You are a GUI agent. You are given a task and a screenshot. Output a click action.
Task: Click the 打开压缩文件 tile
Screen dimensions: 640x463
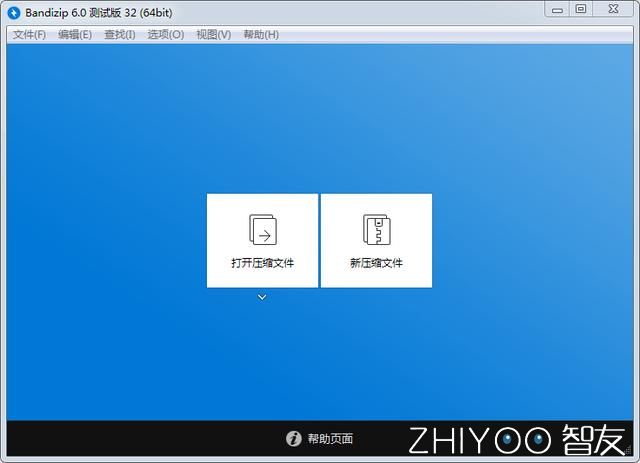pos(262,240)
